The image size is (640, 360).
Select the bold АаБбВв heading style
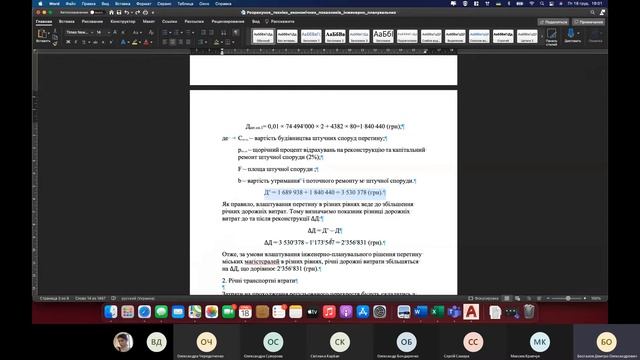coord(335,36)
